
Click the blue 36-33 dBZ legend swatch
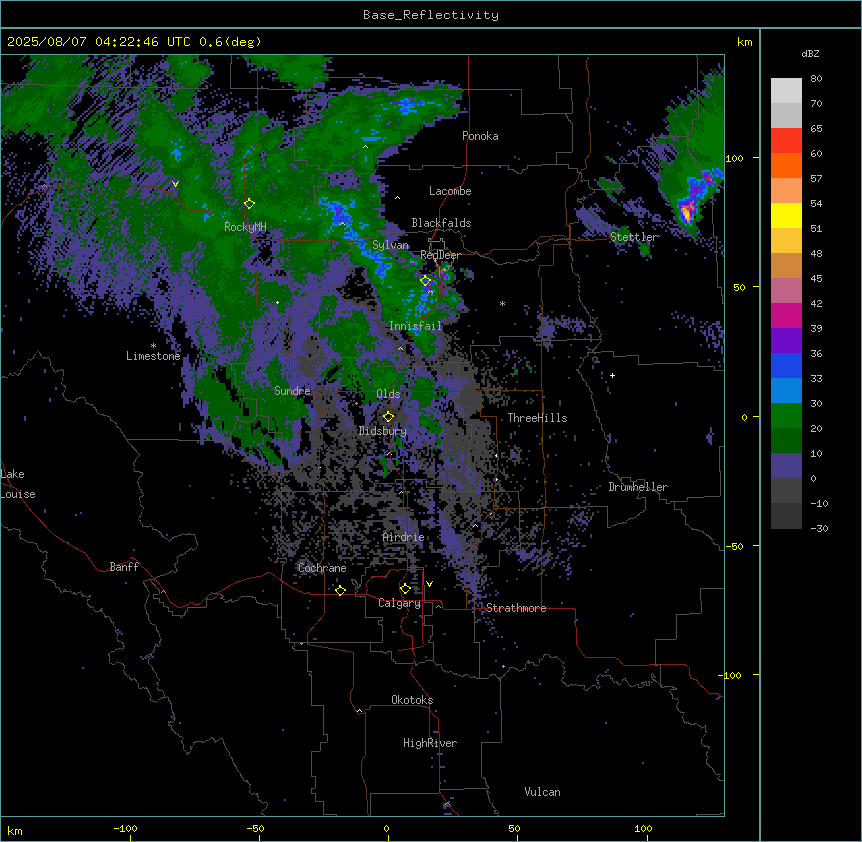tap(786, 365)
